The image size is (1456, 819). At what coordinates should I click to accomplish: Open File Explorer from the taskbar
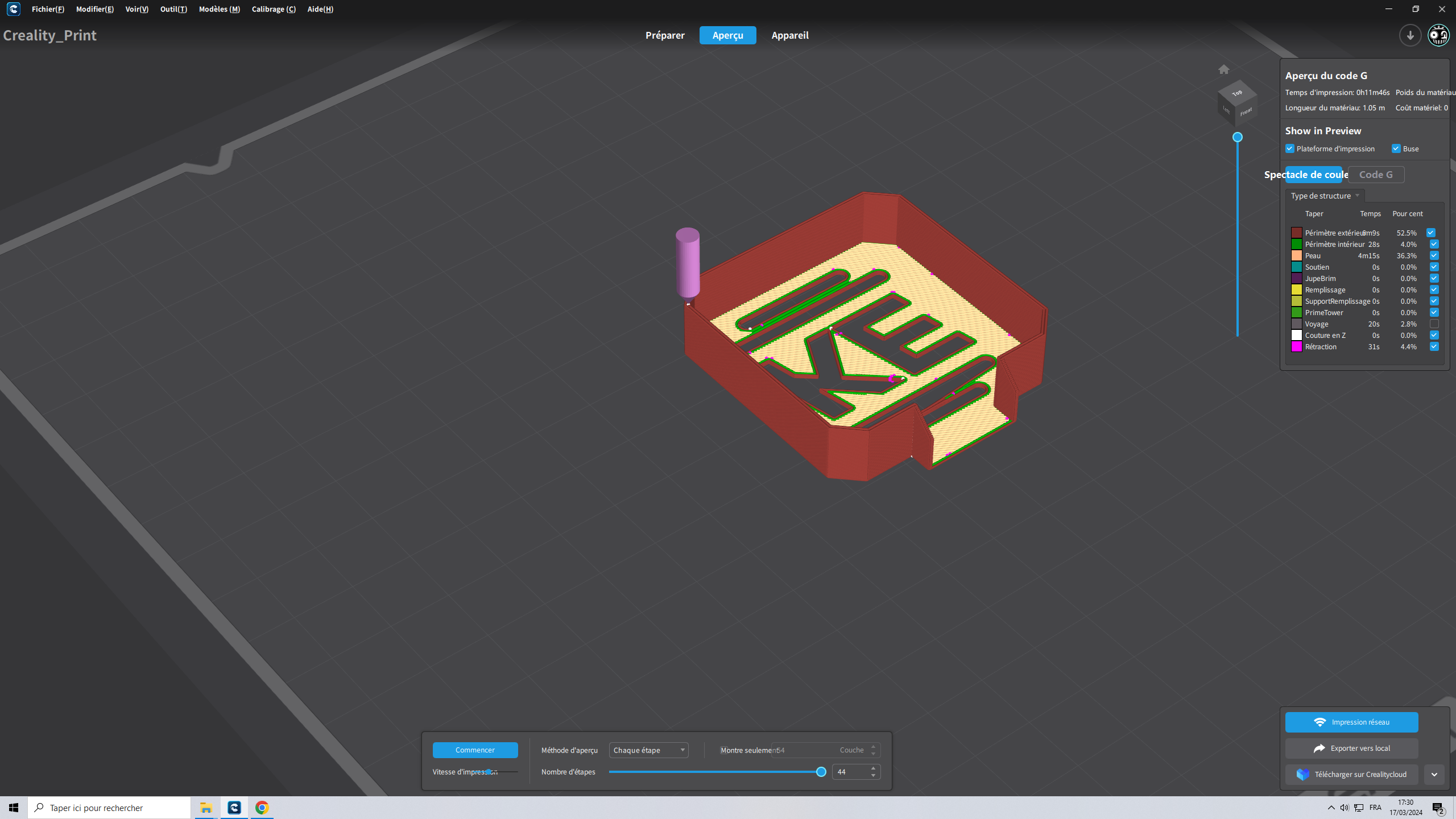206,808
